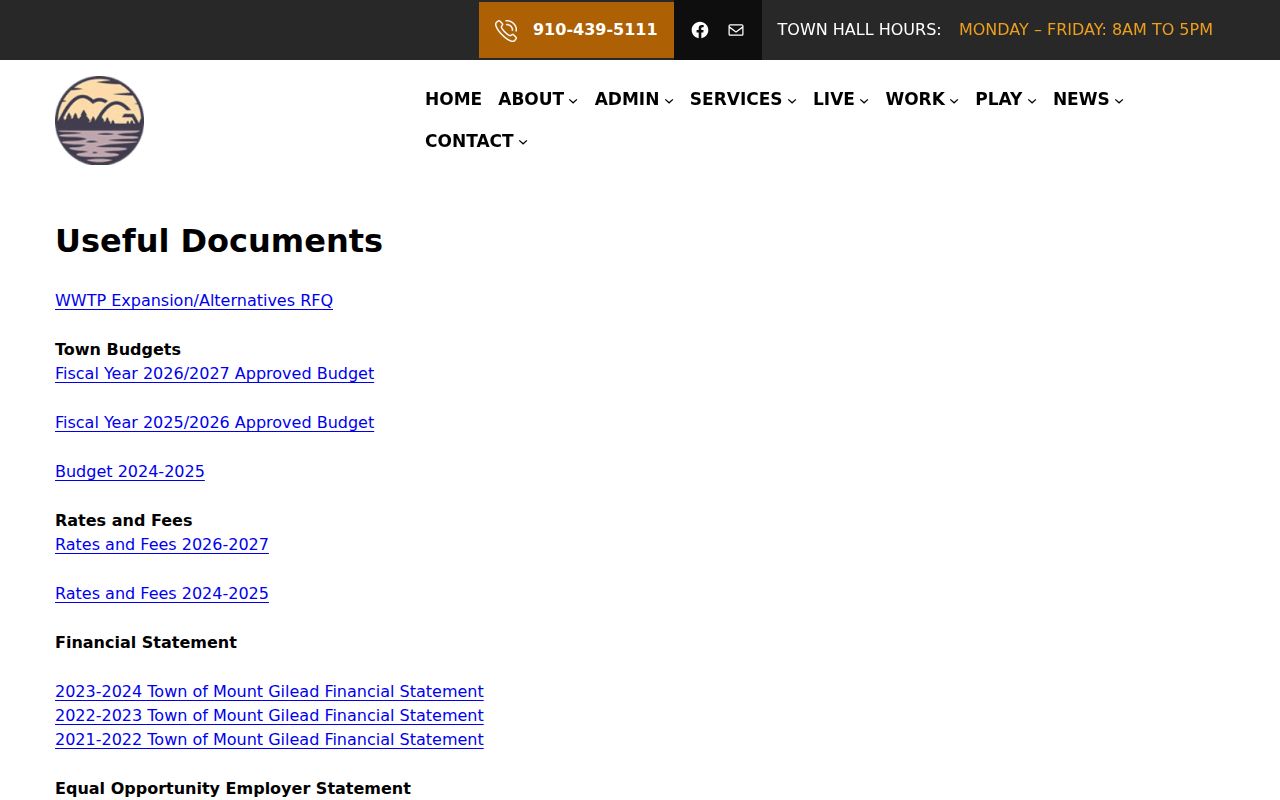Expand the Contact menu chevron
The height and width of the screenshot is (800, 1280).
523,142
